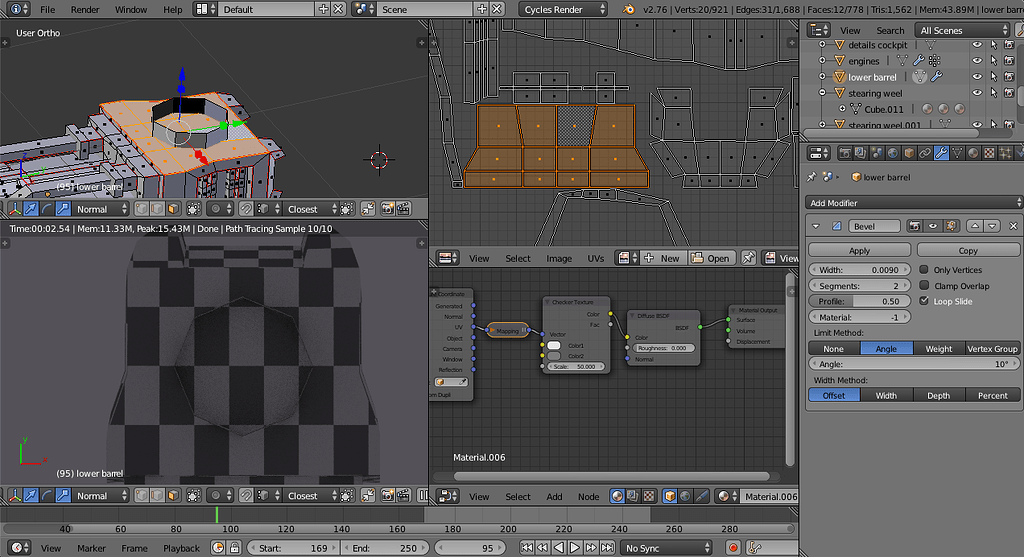The image size is (1024, 557).
Task: Click the Apply modifier button
Action: (x=859, y=251)
